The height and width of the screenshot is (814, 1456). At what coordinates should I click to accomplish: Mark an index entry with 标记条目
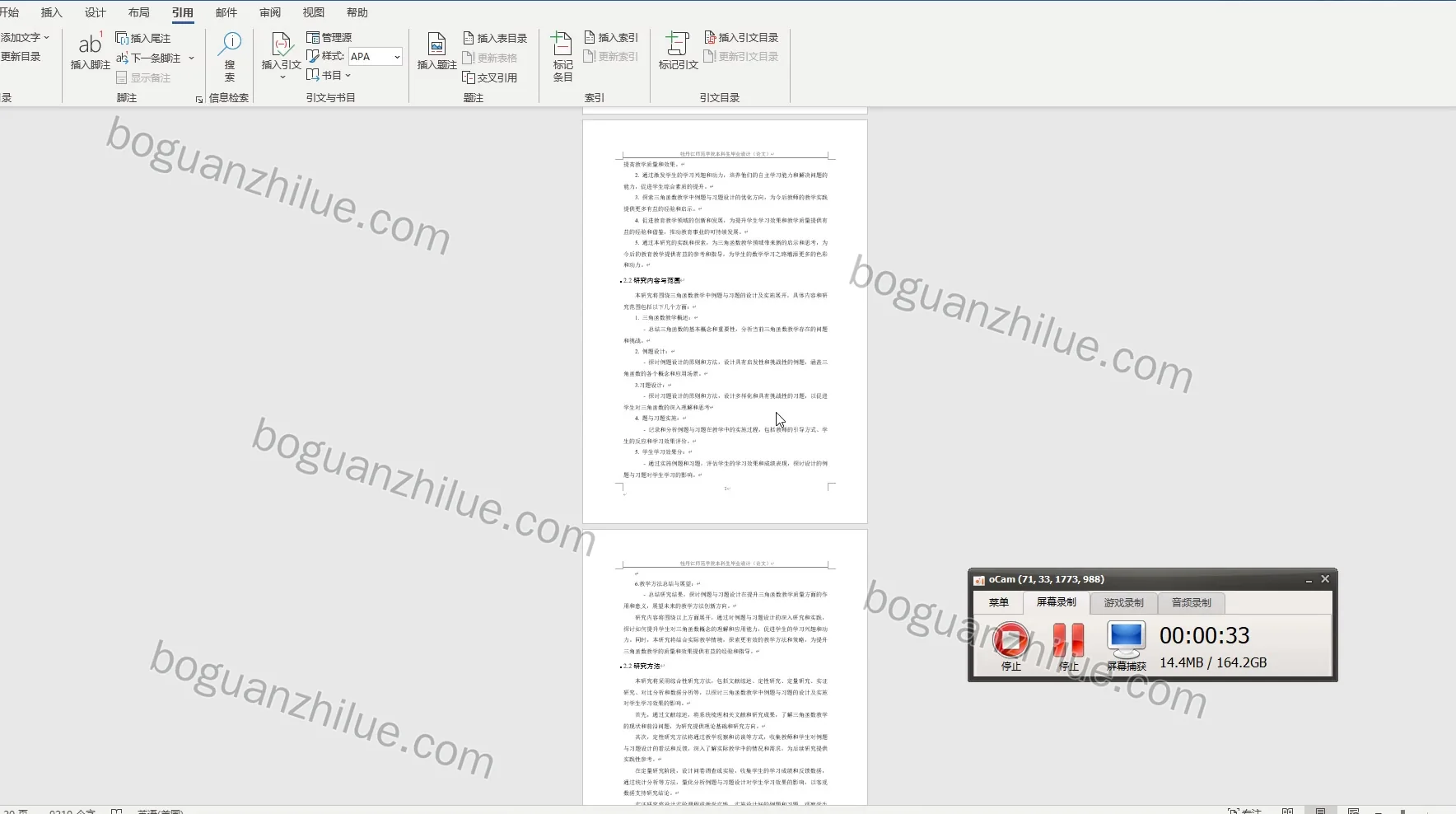tap(562, 56)
